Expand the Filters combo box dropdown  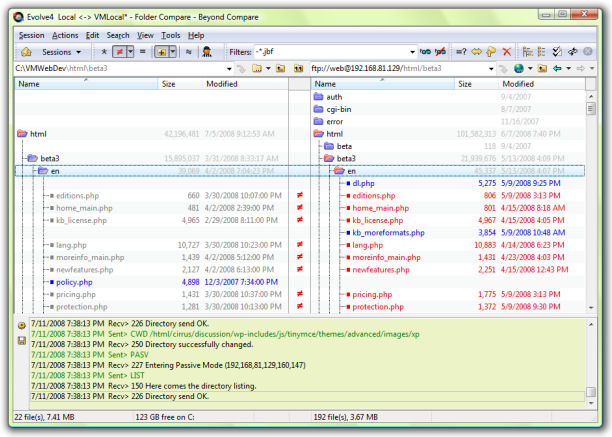point(411,51)
